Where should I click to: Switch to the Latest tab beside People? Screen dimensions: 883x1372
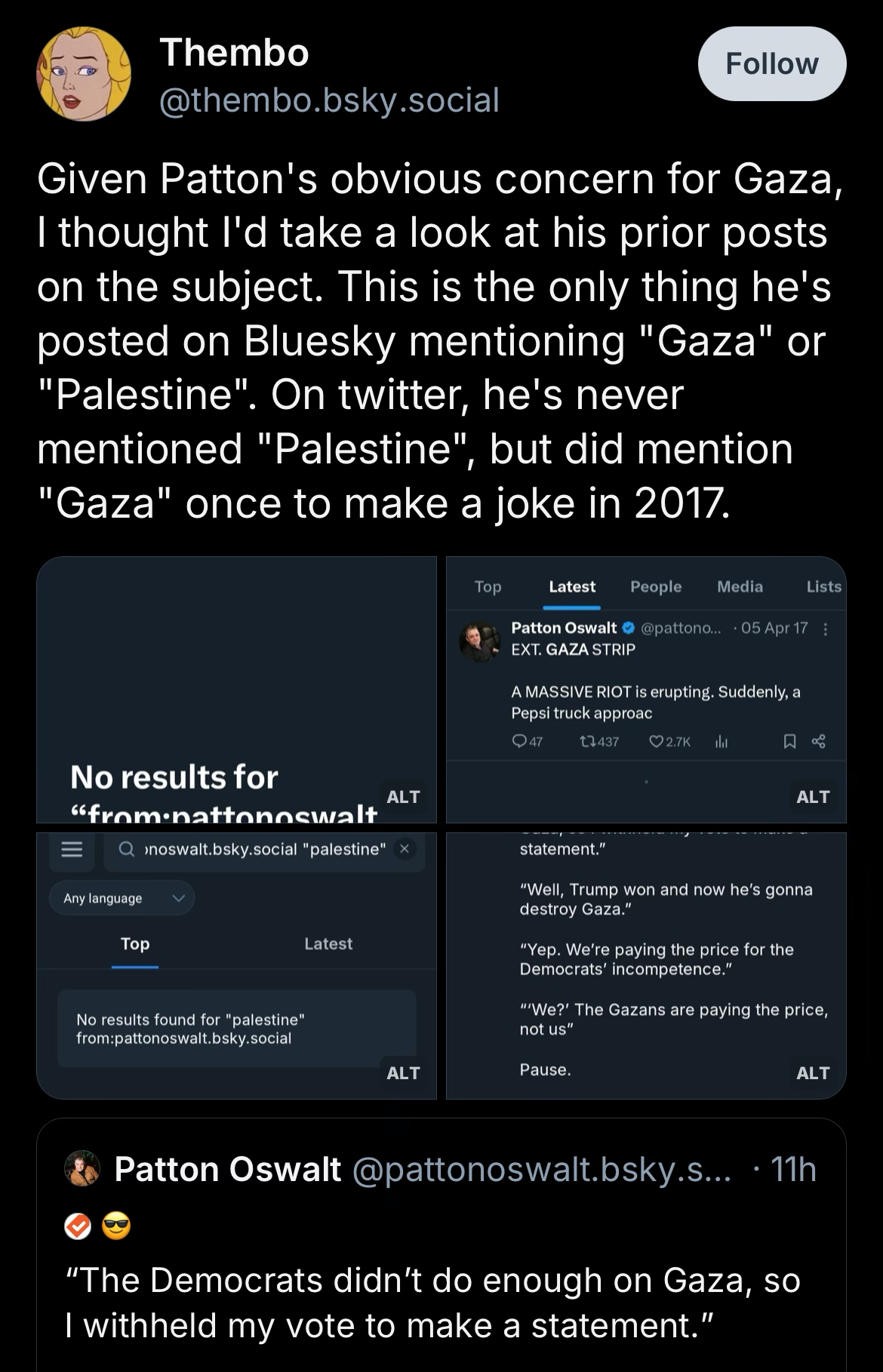(x=571, y=587)
